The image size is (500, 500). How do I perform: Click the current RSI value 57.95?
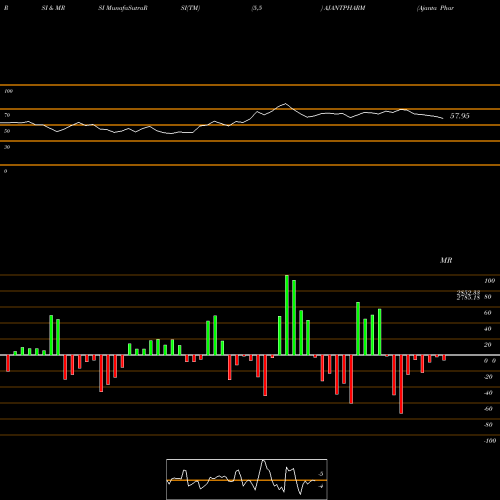[460, 116]
